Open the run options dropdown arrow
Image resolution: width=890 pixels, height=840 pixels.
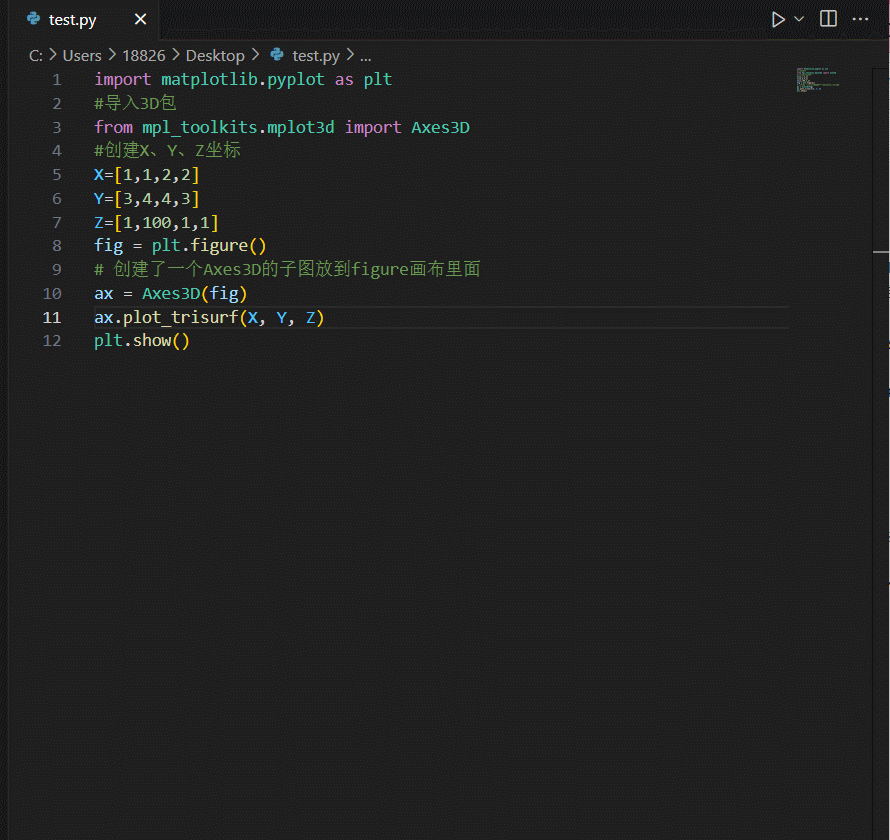point(799,19)
